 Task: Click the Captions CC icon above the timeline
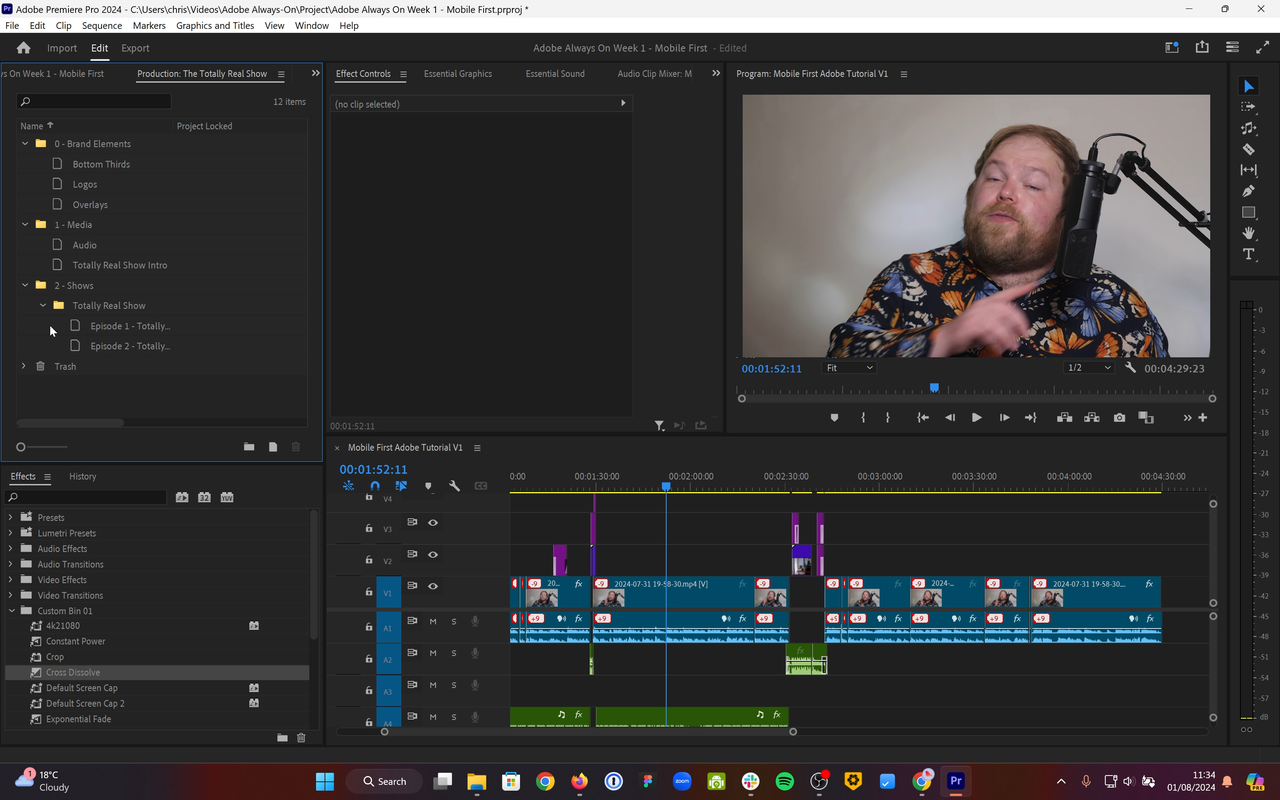(x=481, y=486)
